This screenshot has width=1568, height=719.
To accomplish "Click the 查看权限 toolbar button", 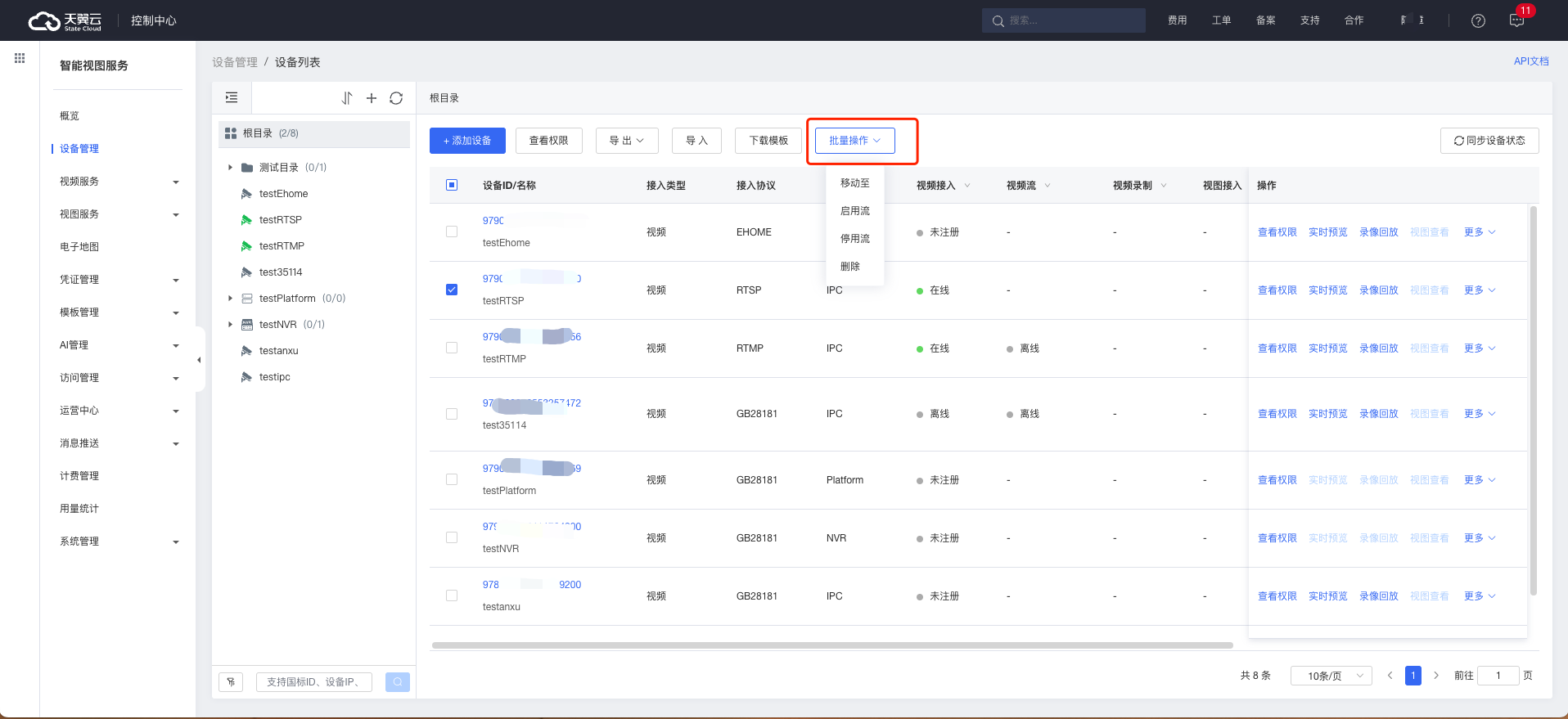I will tap(548, 141).
